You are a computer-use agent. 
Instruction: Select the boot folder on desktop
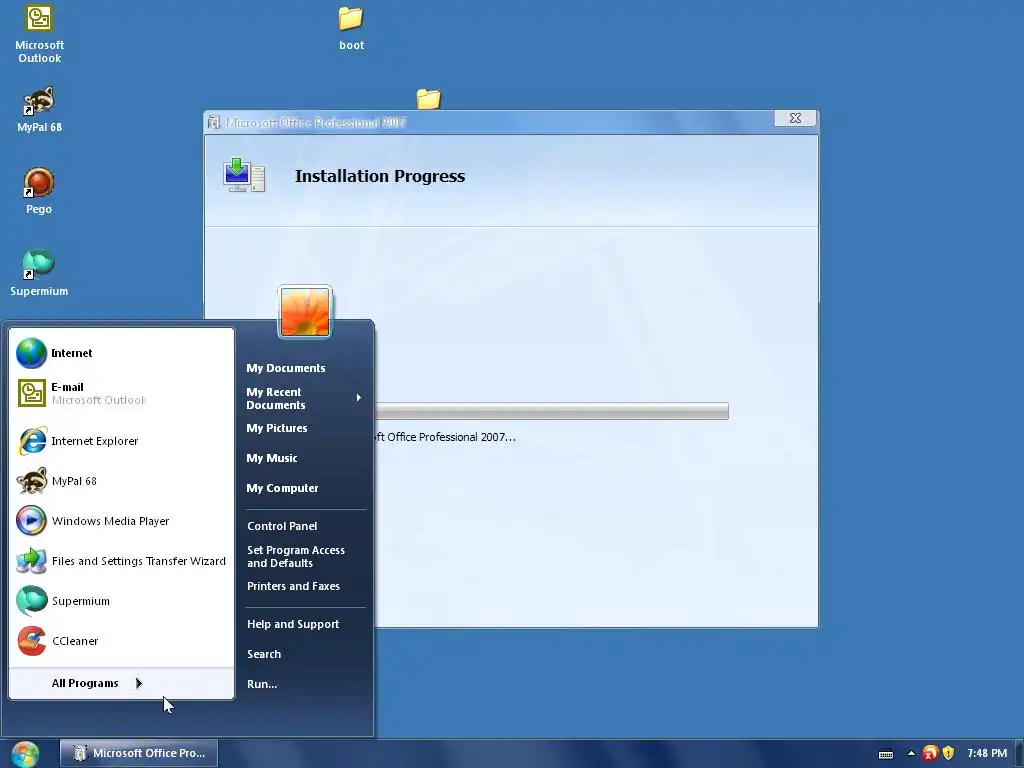pos(351,28)
